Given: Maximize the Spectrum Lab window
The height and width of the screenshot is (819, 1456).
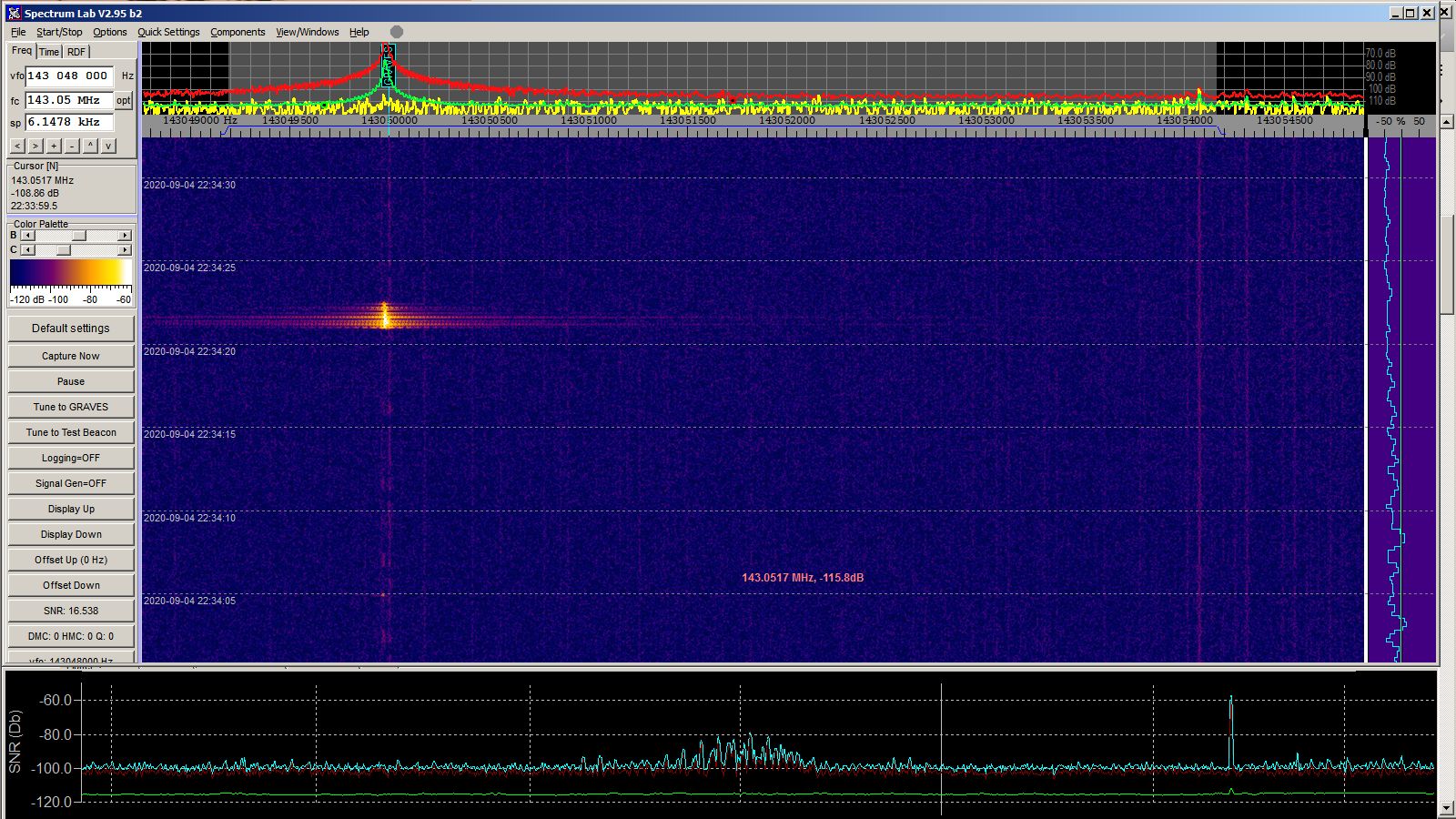Looking at the screenshot, I should (x=1412, y=13).
